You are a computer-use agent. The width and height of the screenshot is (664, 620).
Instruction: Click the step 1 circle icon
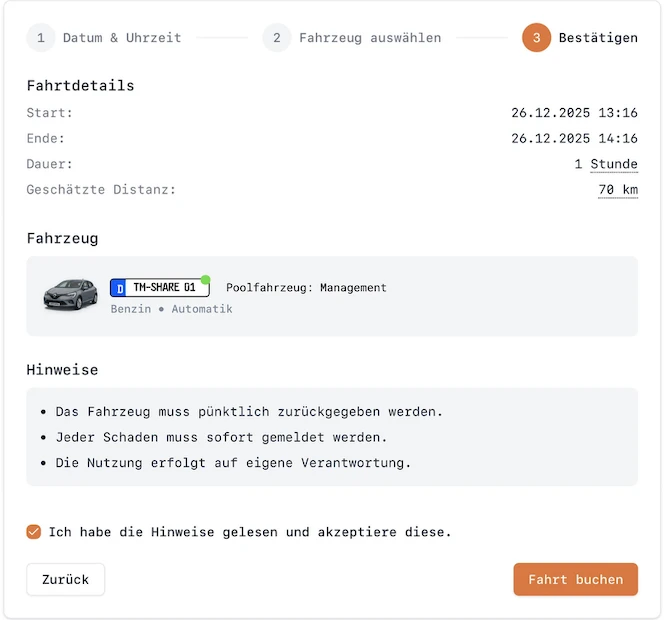coord(41,38)
